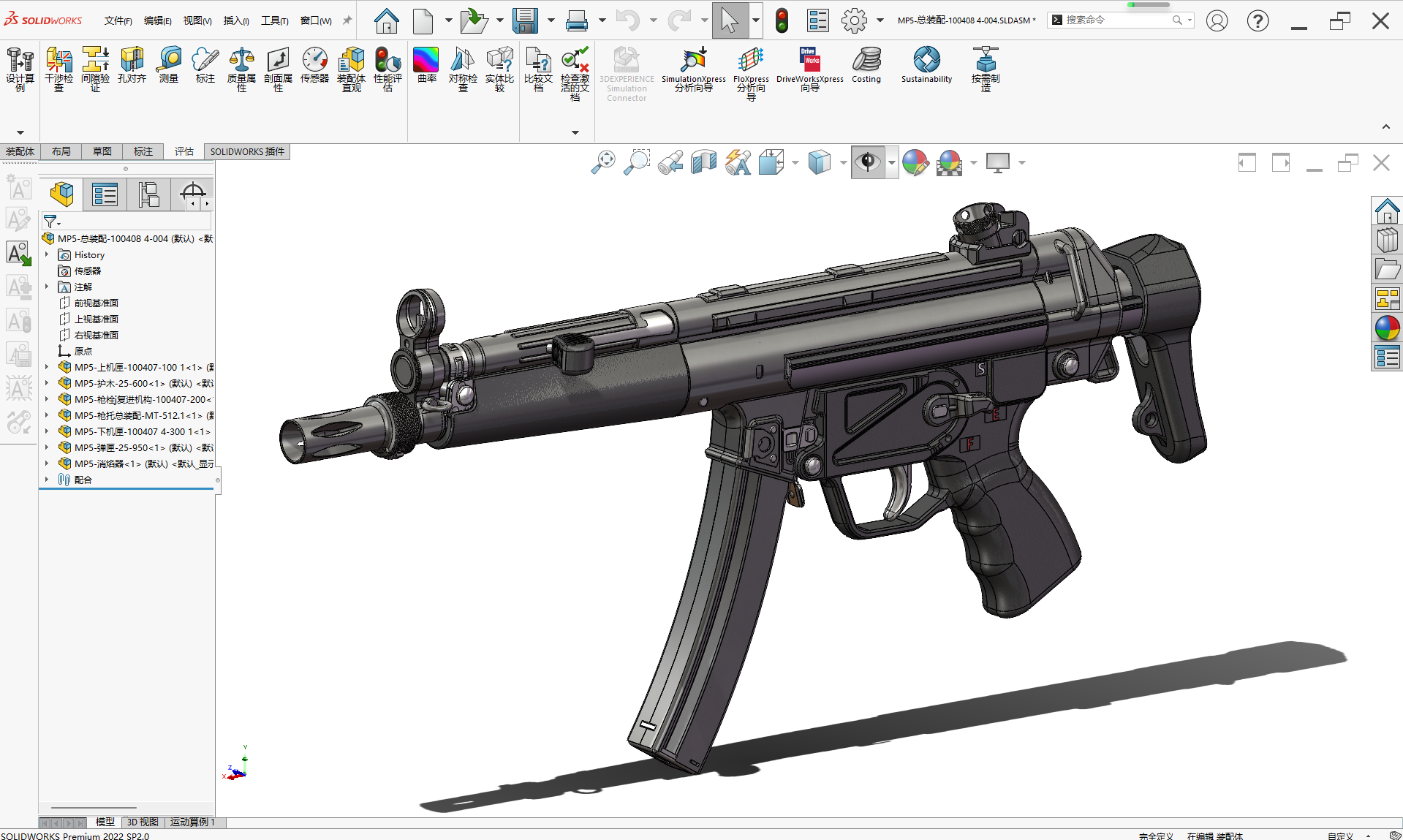This screenshot has height=840, width=1403.
Task: Click the Undo button
Action: pyautogui.click(x=629, y=20)
